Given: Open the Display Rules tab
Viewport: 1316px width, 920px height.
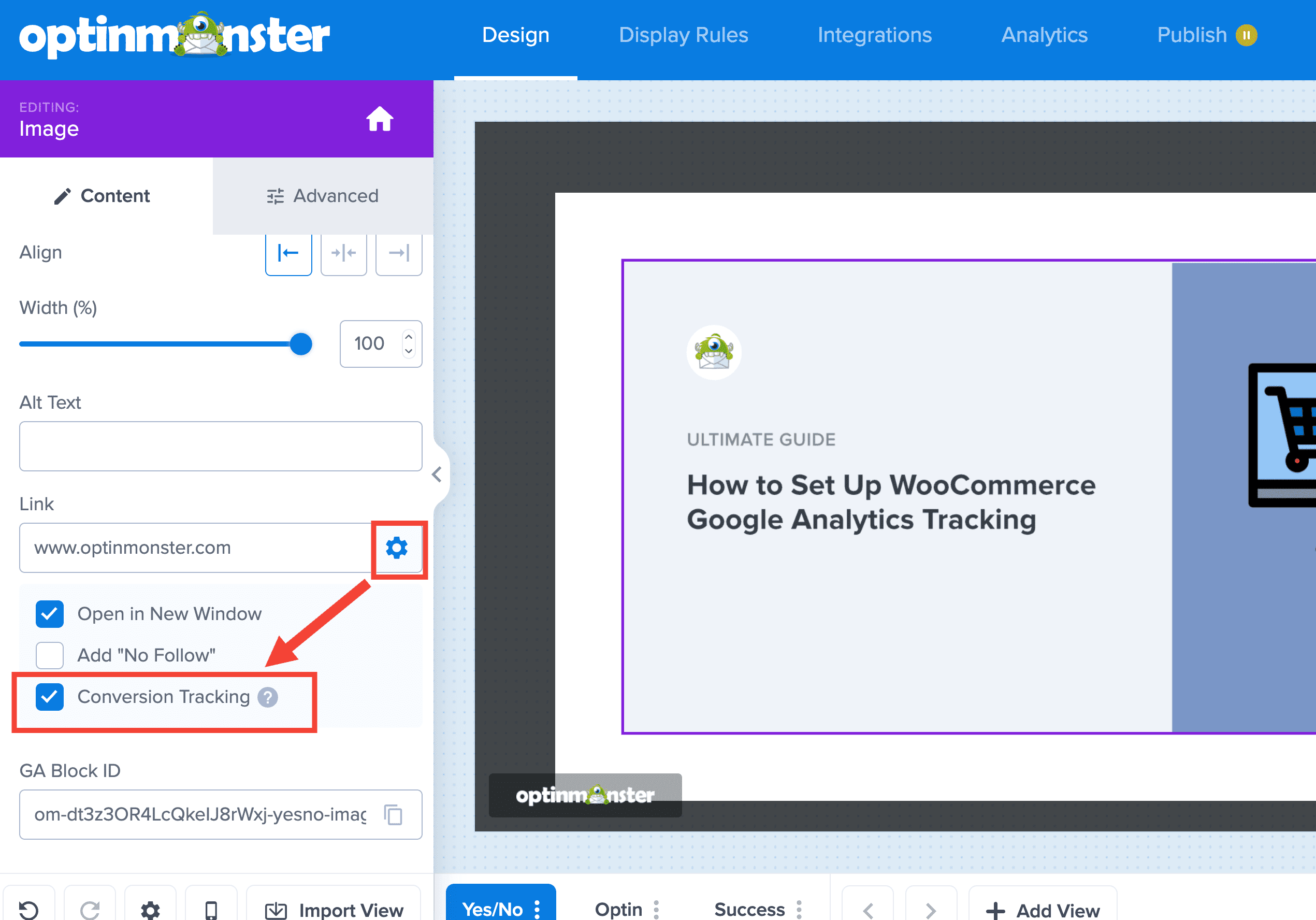Looking at the screenshot, I should pos(683,35).
